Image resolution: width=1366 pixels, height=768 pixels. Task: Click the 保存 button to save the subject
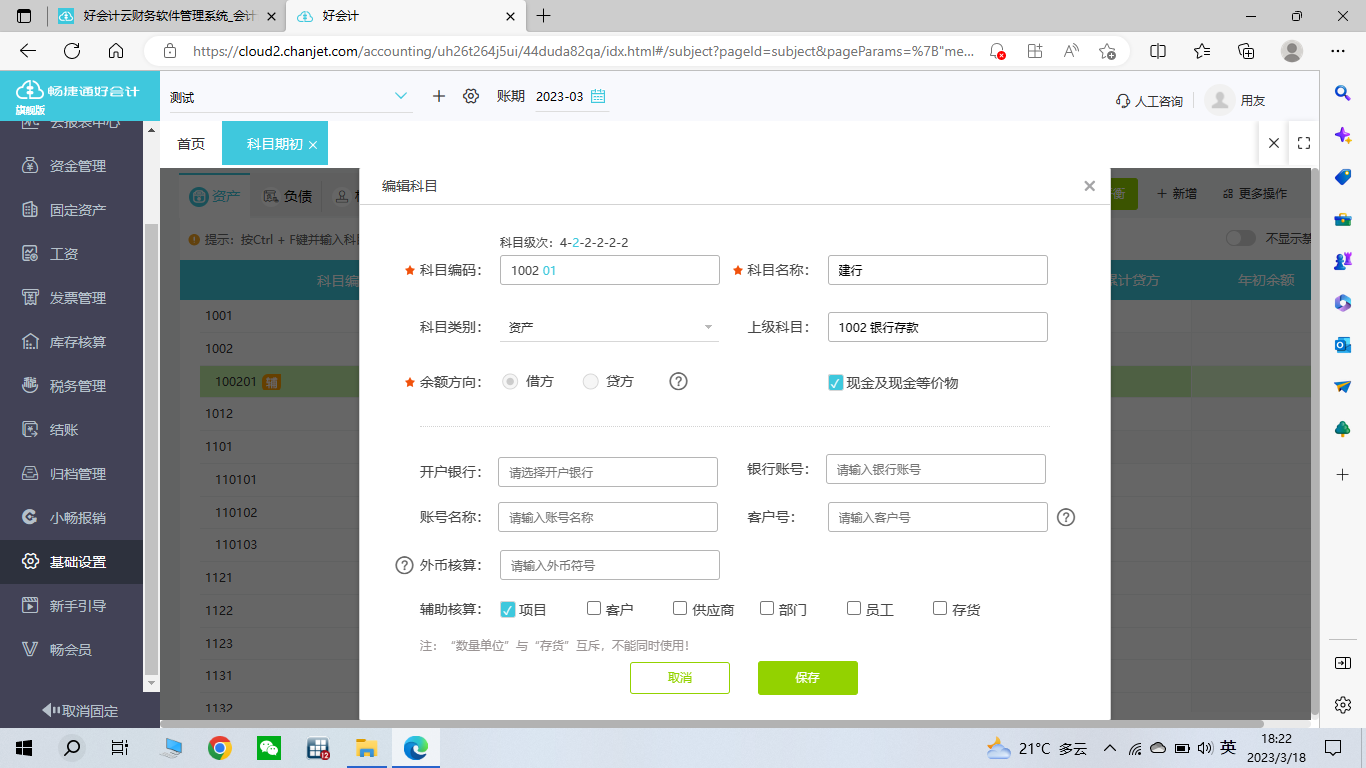[x=807, y=677]
